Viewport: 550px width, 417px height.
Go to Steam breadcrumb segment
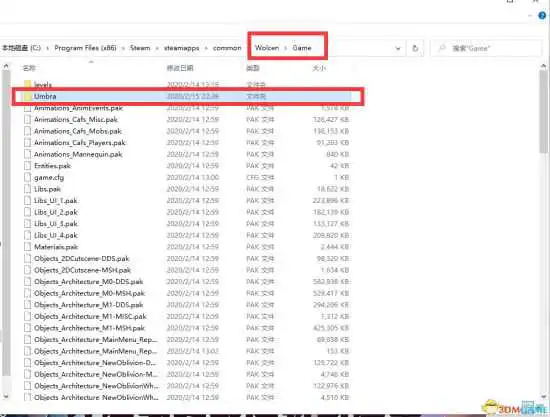coord(140,48)
